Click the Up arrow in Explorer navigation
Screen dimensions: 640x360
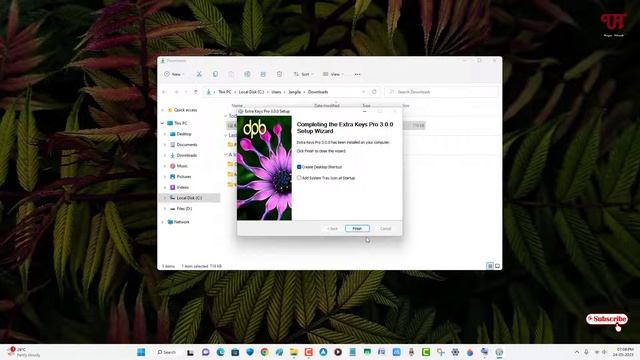[196, 92]
